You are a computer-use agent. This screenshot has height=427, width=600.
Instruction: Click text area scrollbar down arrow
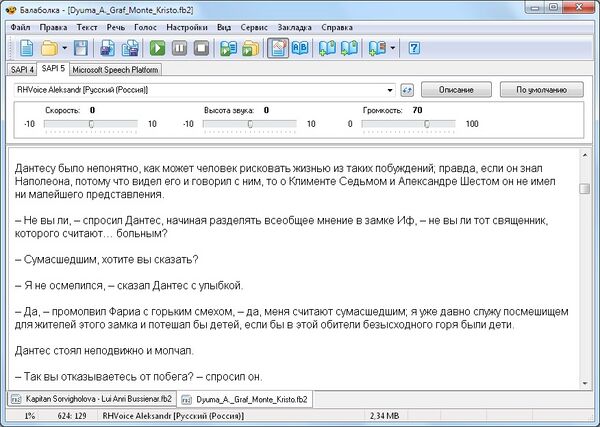pyautogui.click(x=584, y=383)
